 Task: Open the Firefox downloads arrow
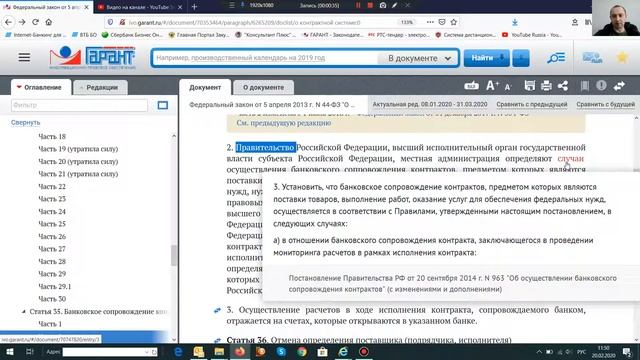pos(515,22)
